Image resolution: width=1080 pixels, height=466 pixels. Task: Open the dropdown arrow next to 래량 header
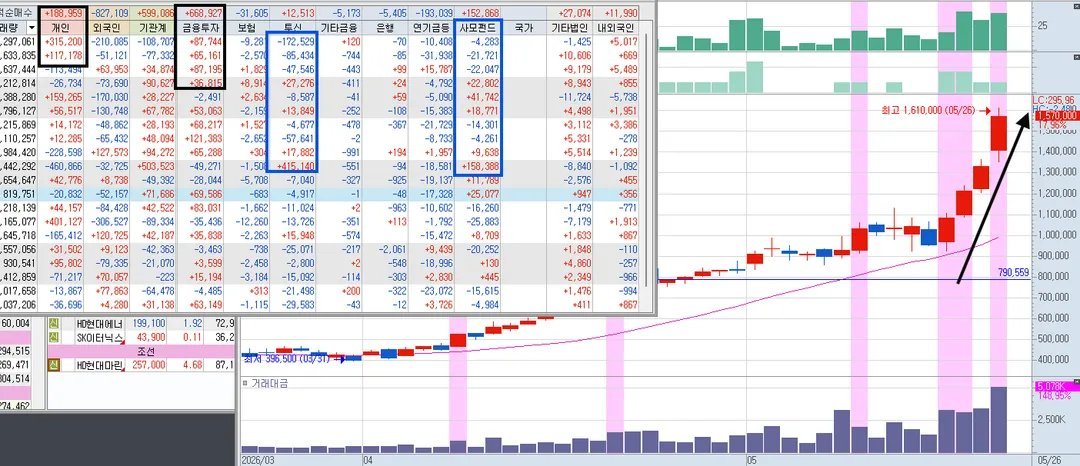pyautogui.click(x=31, y=28)
